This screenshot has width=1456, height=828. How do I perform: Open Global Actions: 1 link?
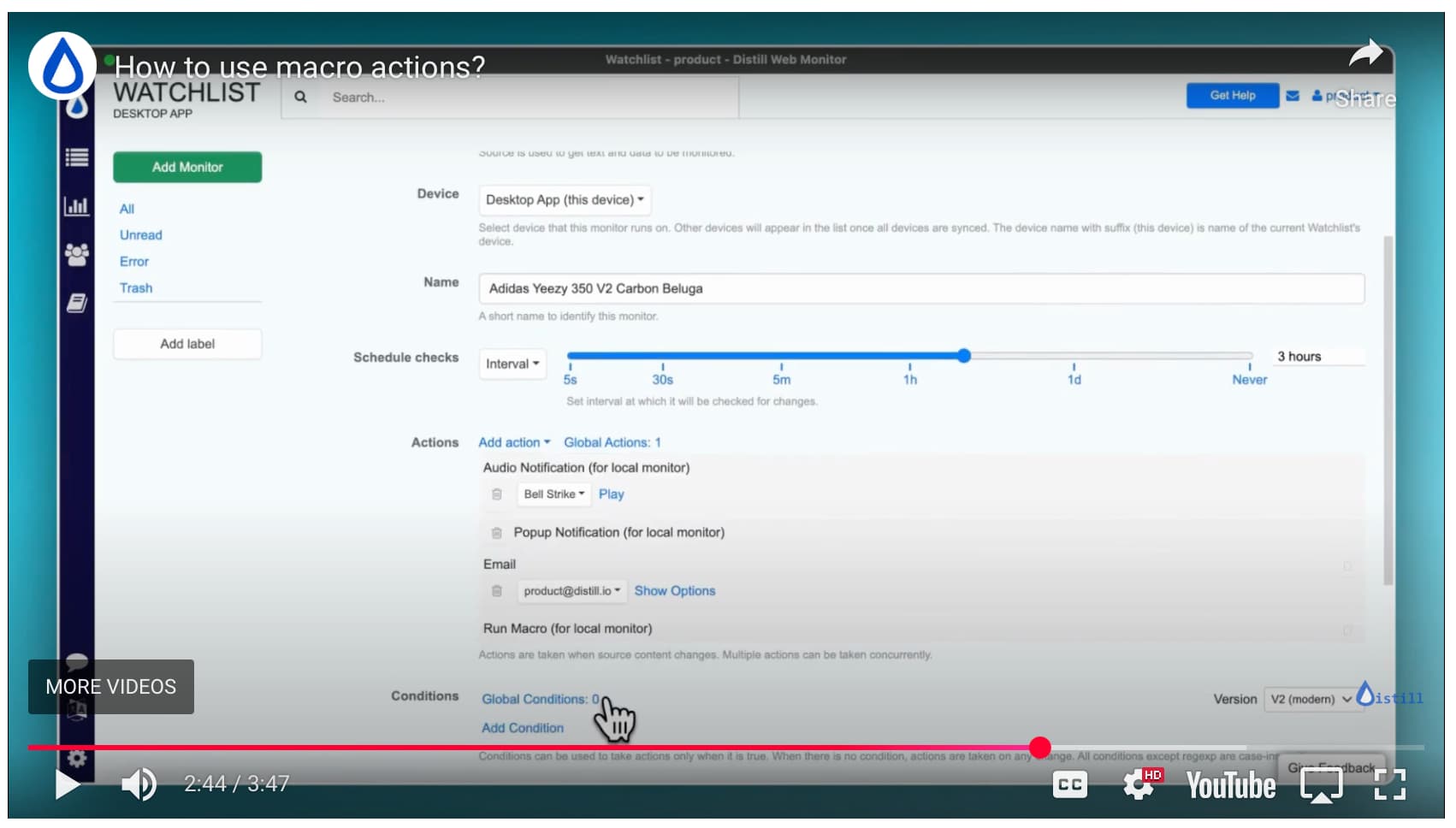[613, 442]
